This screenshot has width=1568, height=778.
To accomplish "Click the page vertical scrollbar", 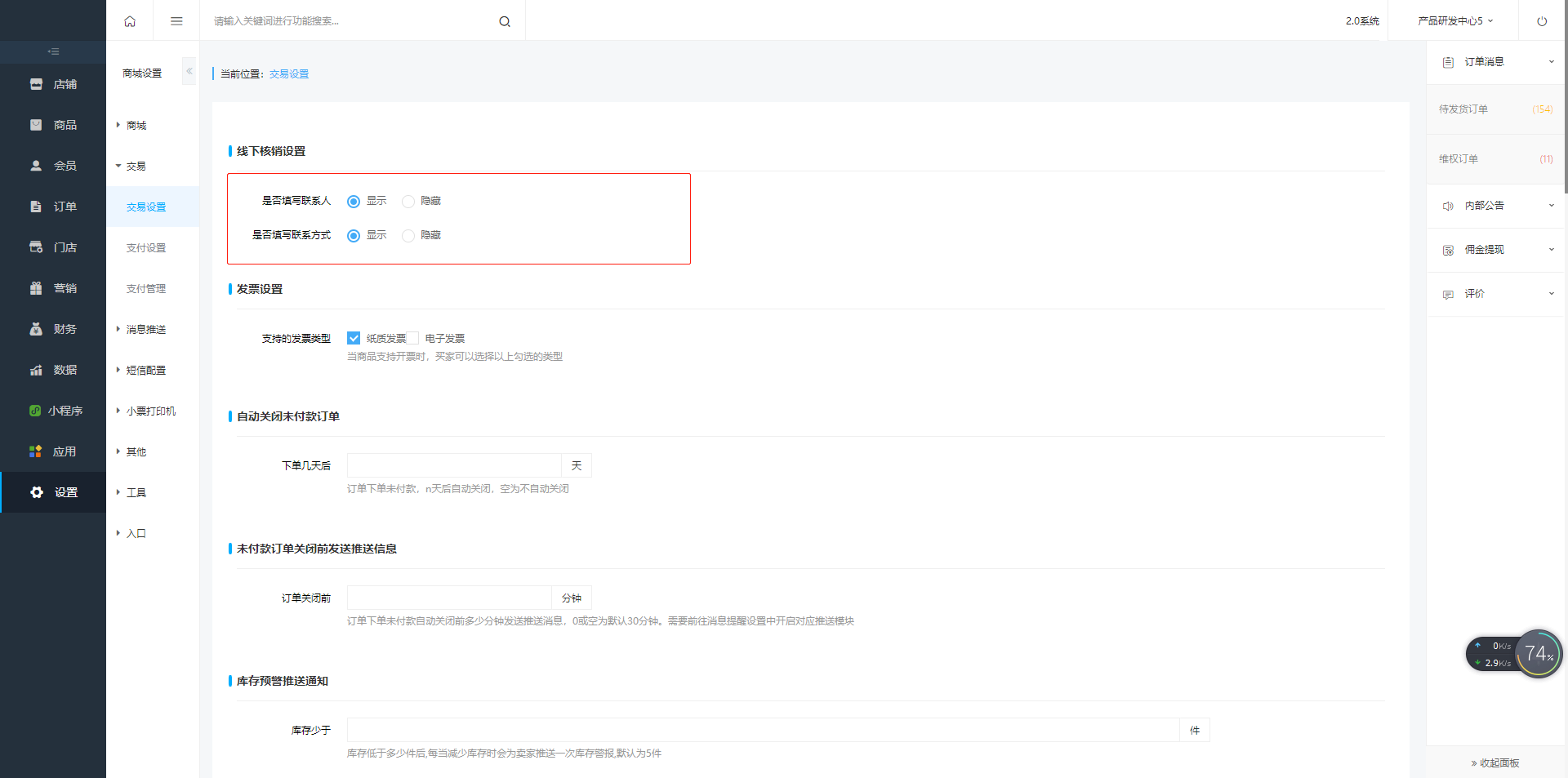I will pyautogui.click(x=1566, y=98).
